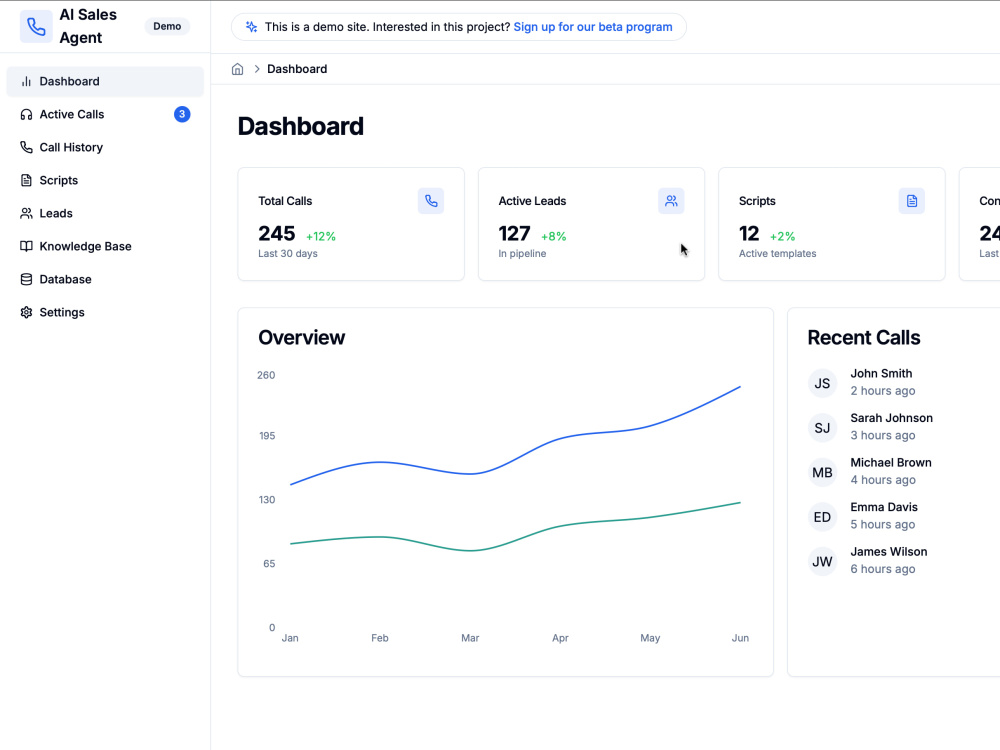This screenshot has height=750, width=1000.
Task: Click the Active Calls badge showing 3
Action: [x=182, y=114]
